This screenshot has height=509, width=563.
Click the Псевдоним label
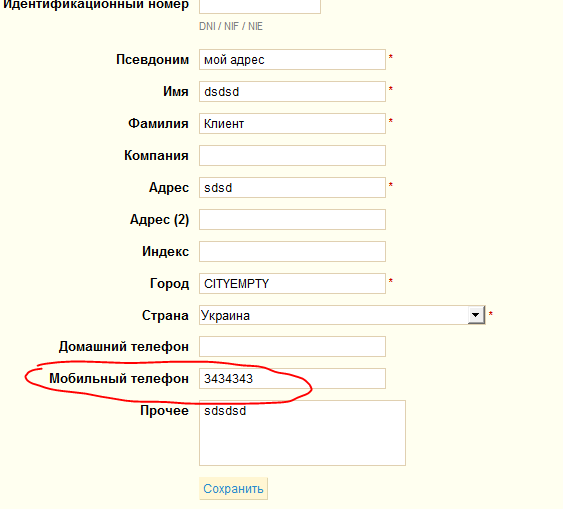[153, 60]
